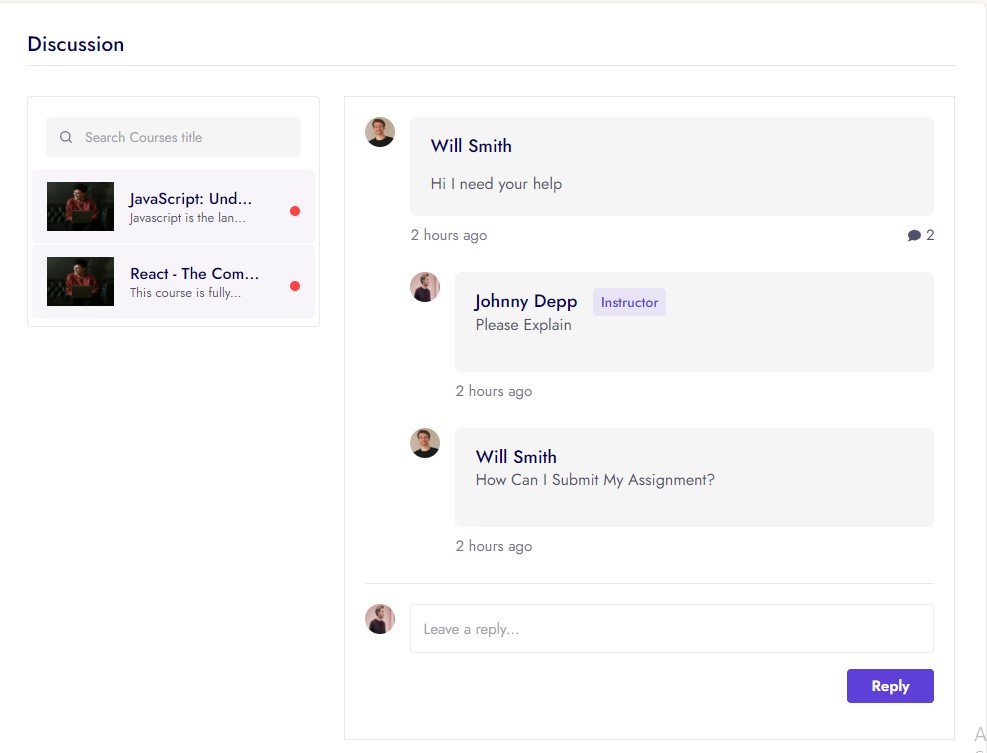Open the JavaScript course thumbnail
This screenshot has width=987, height=753.
pyautogui.click(x=81, y=207)
